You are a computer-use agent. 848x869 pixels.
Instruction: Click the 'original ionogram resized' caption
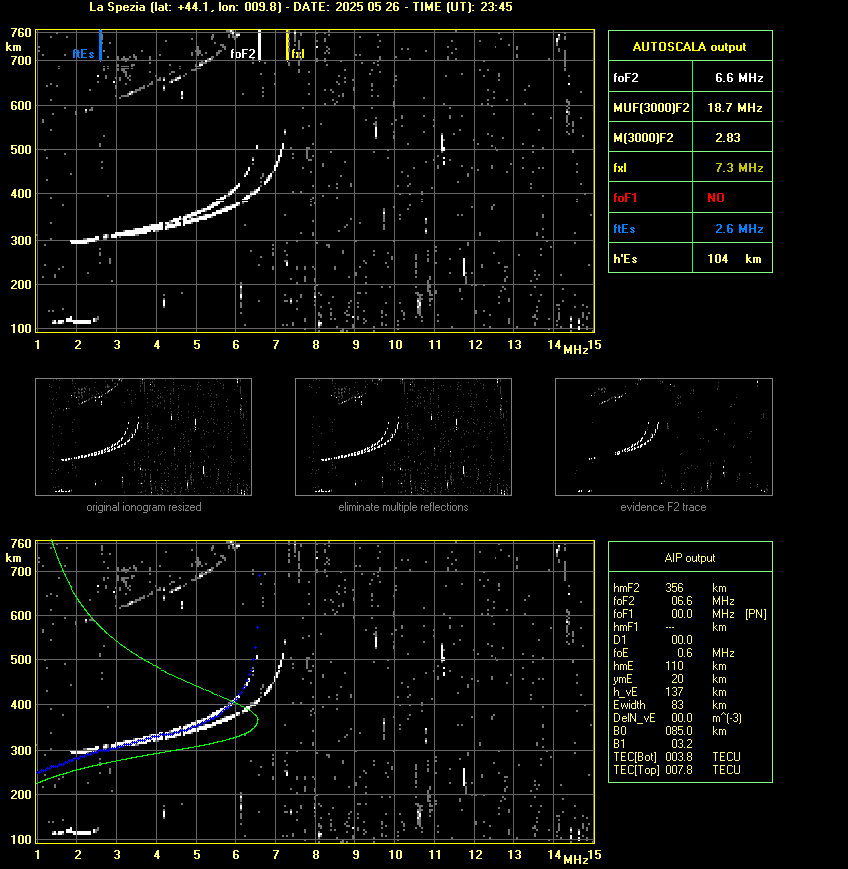144,507
